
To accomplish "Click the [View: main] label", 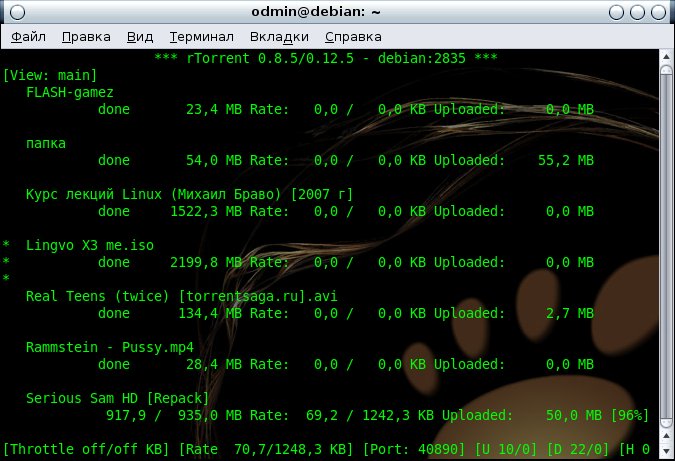I will pyautogui.click(x=50, y=75).
